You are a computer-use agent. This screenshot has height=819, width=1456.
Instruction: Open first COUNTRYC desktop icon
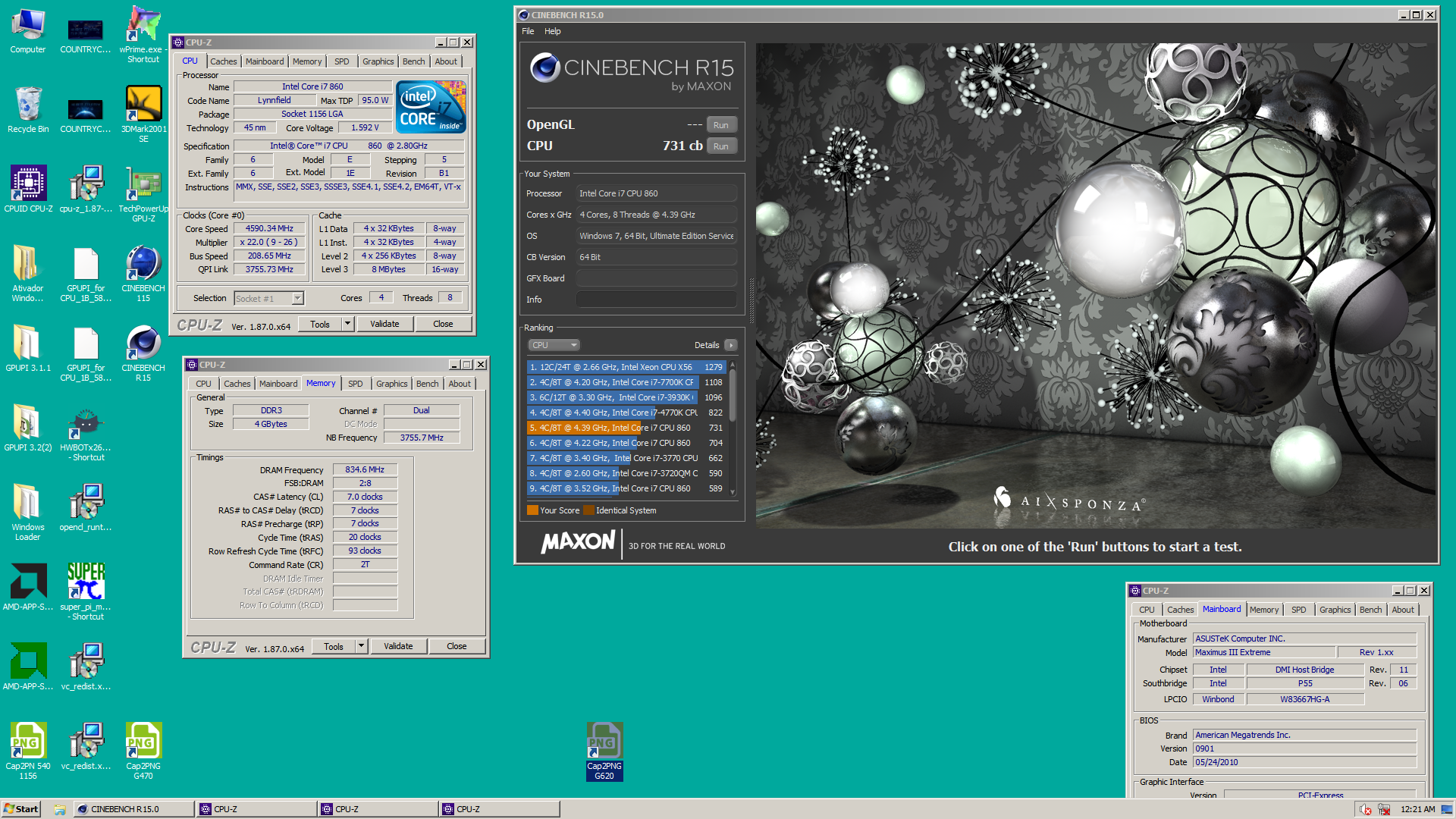(x=86, y=34)
